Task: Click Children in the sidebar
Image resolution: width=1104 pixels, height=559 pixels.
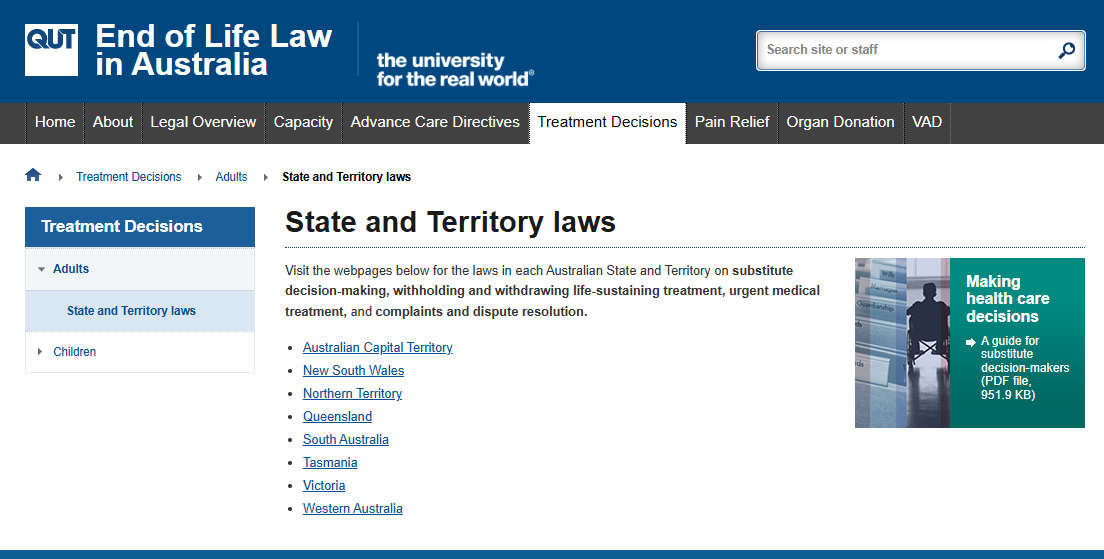Action: (x=75, y=351)
